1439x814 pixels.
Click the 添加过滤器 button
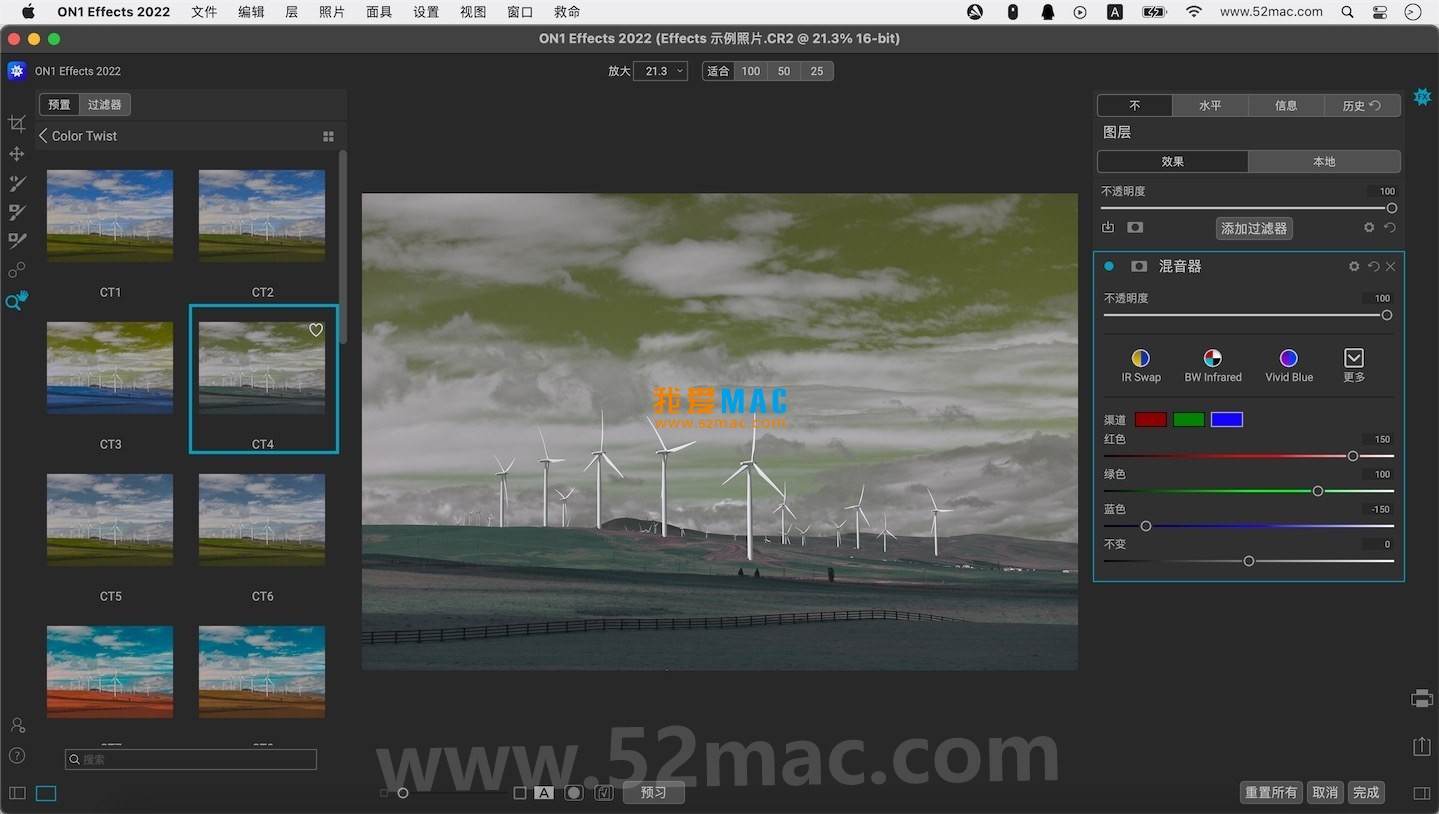[1254, 228]
